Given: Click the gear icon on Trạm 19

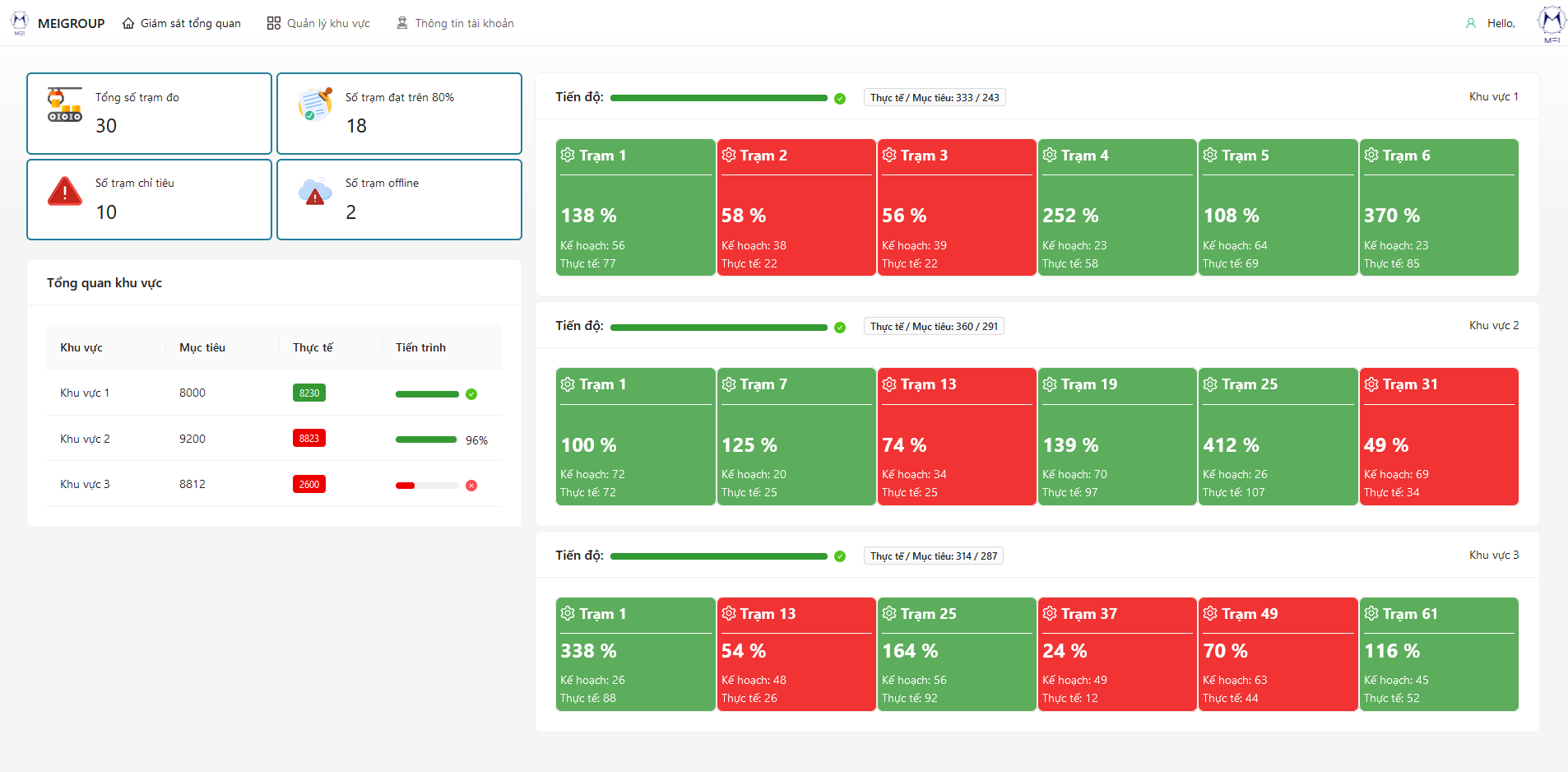Looking at the screenshot, I should pyautogui.click(x=1050, y=384).
